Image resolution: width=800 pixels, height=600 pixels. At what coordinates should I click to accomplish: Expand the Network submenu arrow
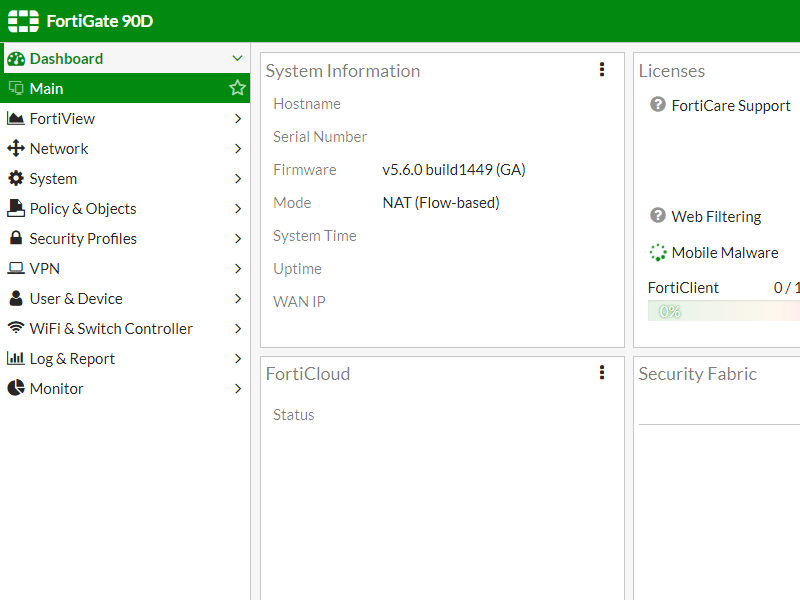pyautogui.click(x=238, y=148)
